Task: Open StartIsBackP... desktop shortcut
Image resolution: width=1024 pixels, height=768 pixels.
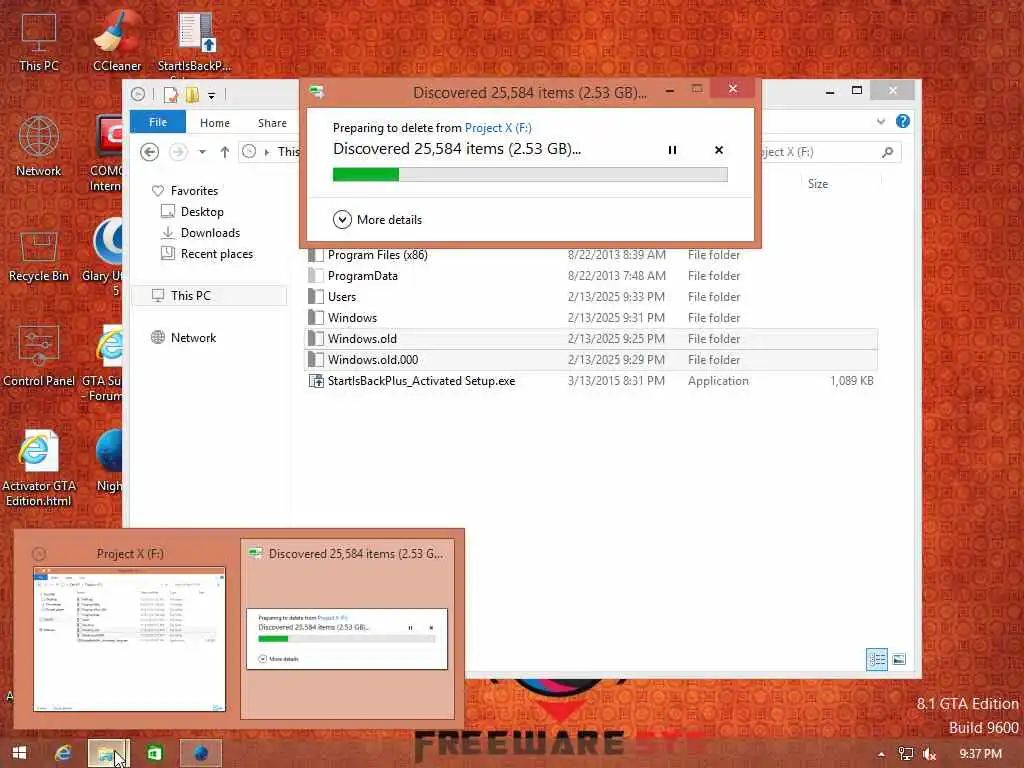Action: coord(195,41)
